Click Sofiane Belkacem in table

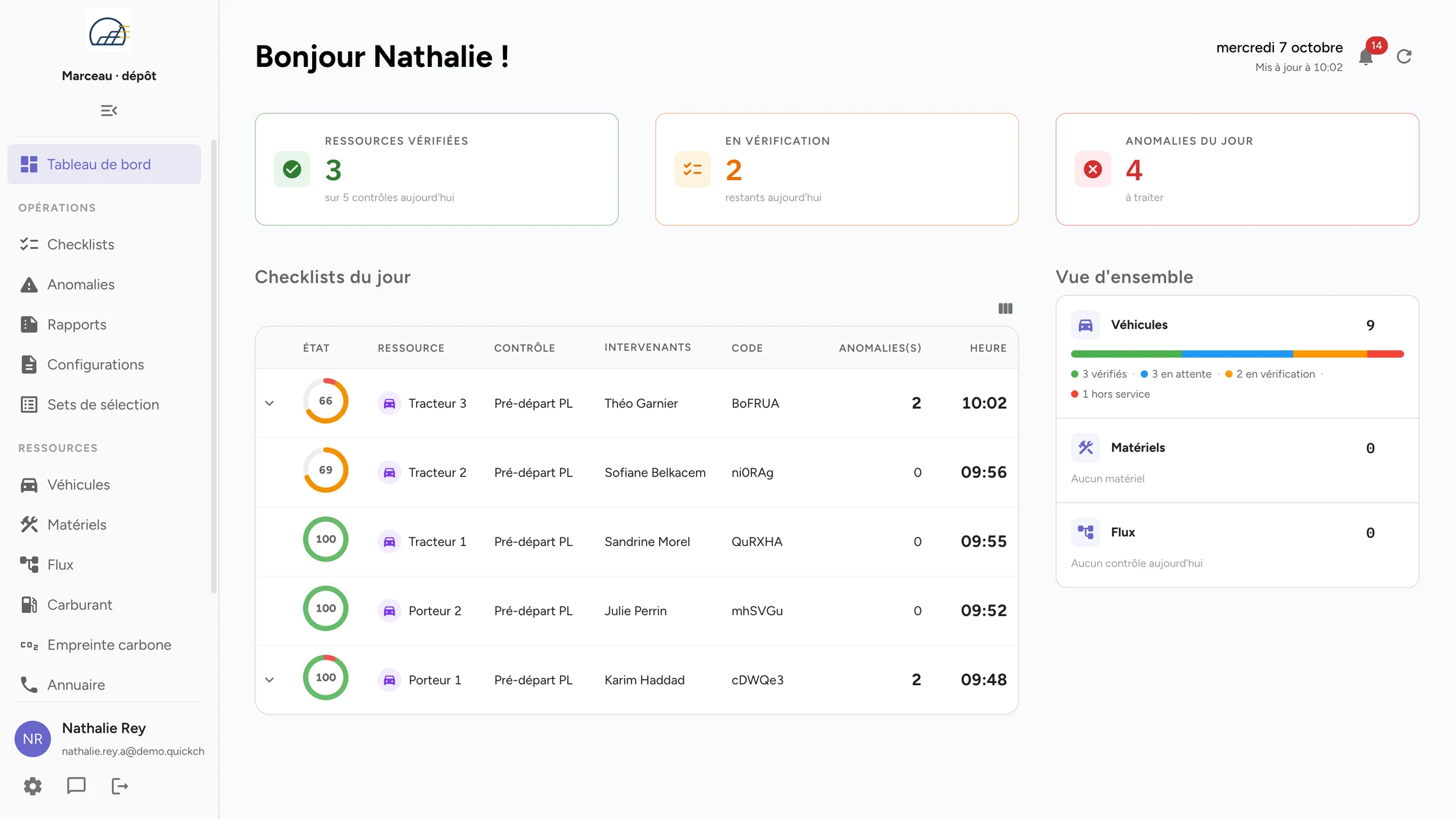pyautogui.click(x=655, y=473)
